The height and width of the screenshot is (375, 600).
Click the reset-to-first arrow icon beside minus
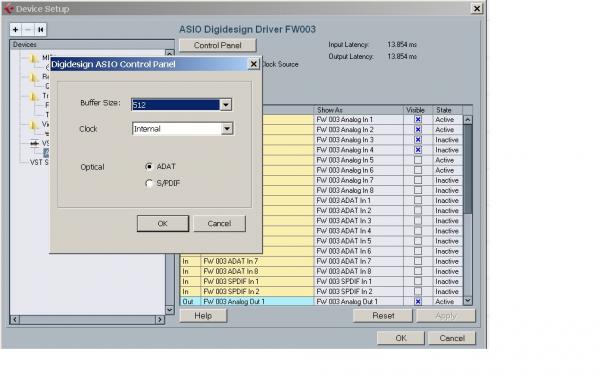(x=41, y=29)
